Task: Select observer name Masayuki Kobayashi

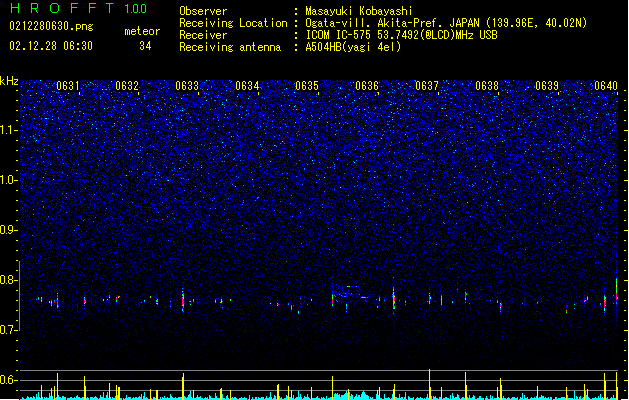Action: pyautogui.click(x=359, y=11)
